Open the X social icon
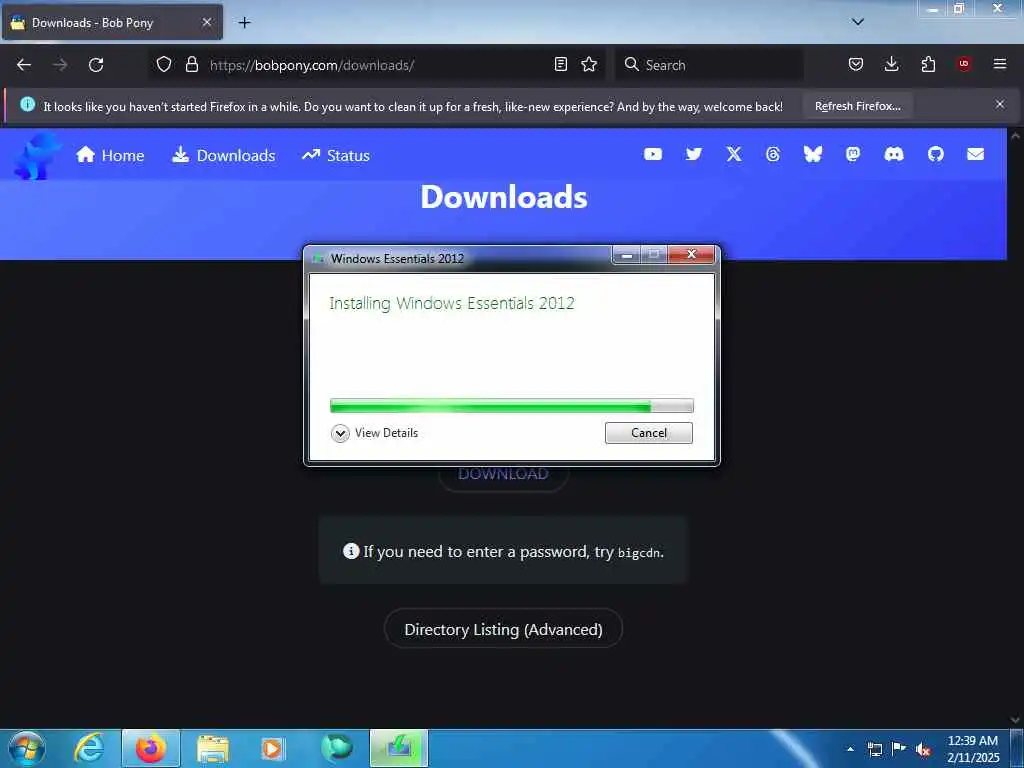 (x=734, y=154)
